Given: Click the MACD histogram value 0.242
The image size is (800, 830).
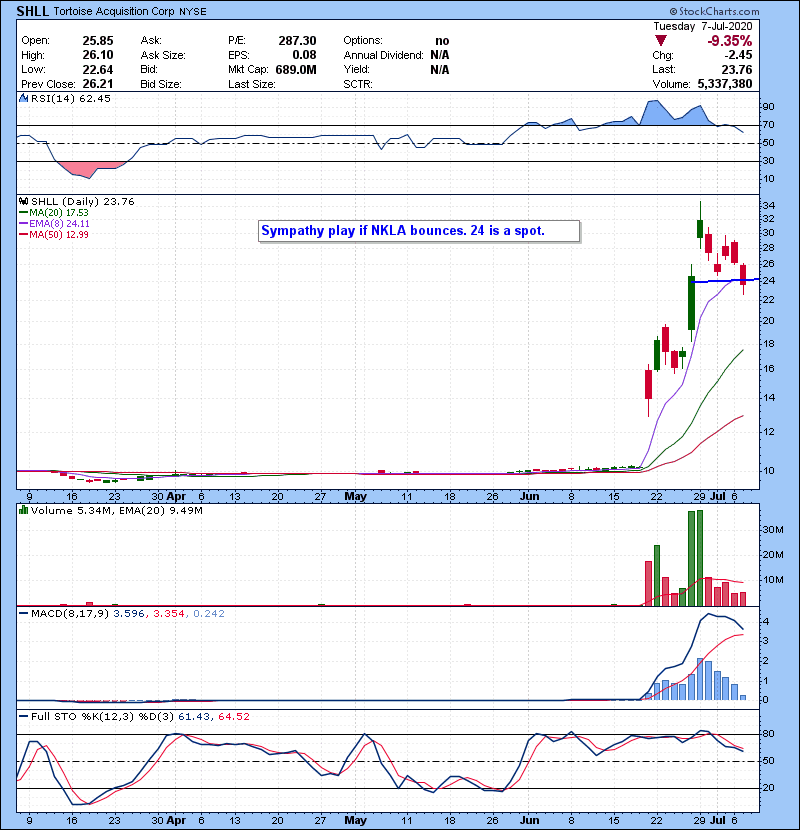Looking at the screenshot, I should pos(209,614).
